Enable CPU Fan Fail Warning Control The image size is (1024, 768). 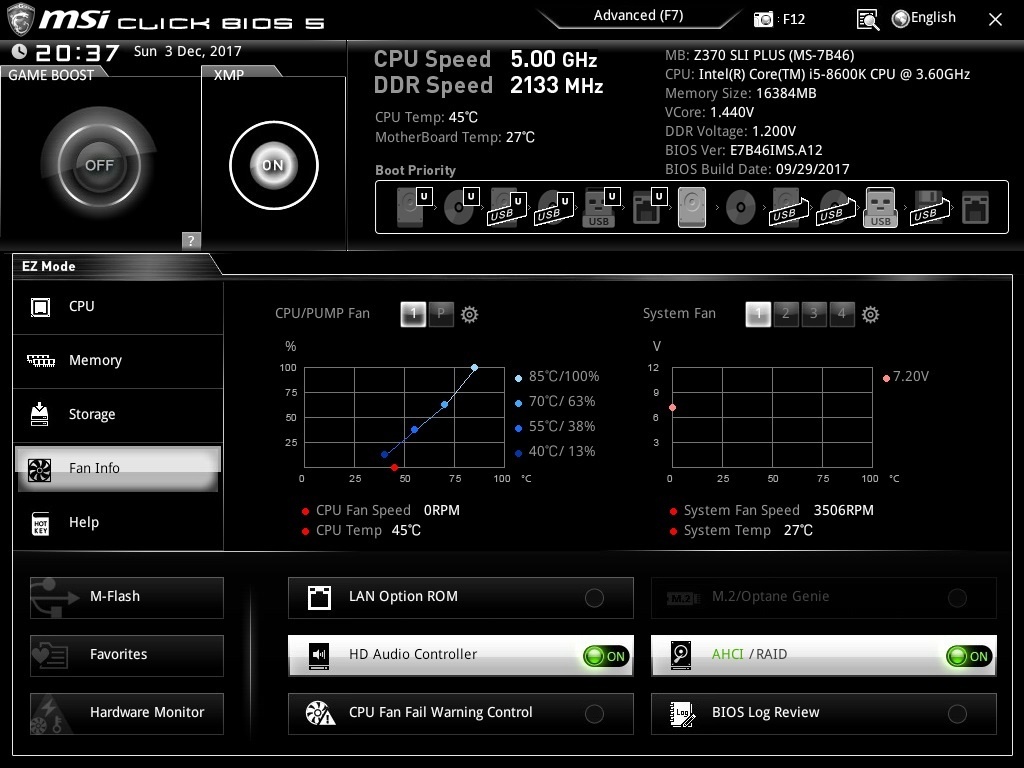tap(460, 713)
